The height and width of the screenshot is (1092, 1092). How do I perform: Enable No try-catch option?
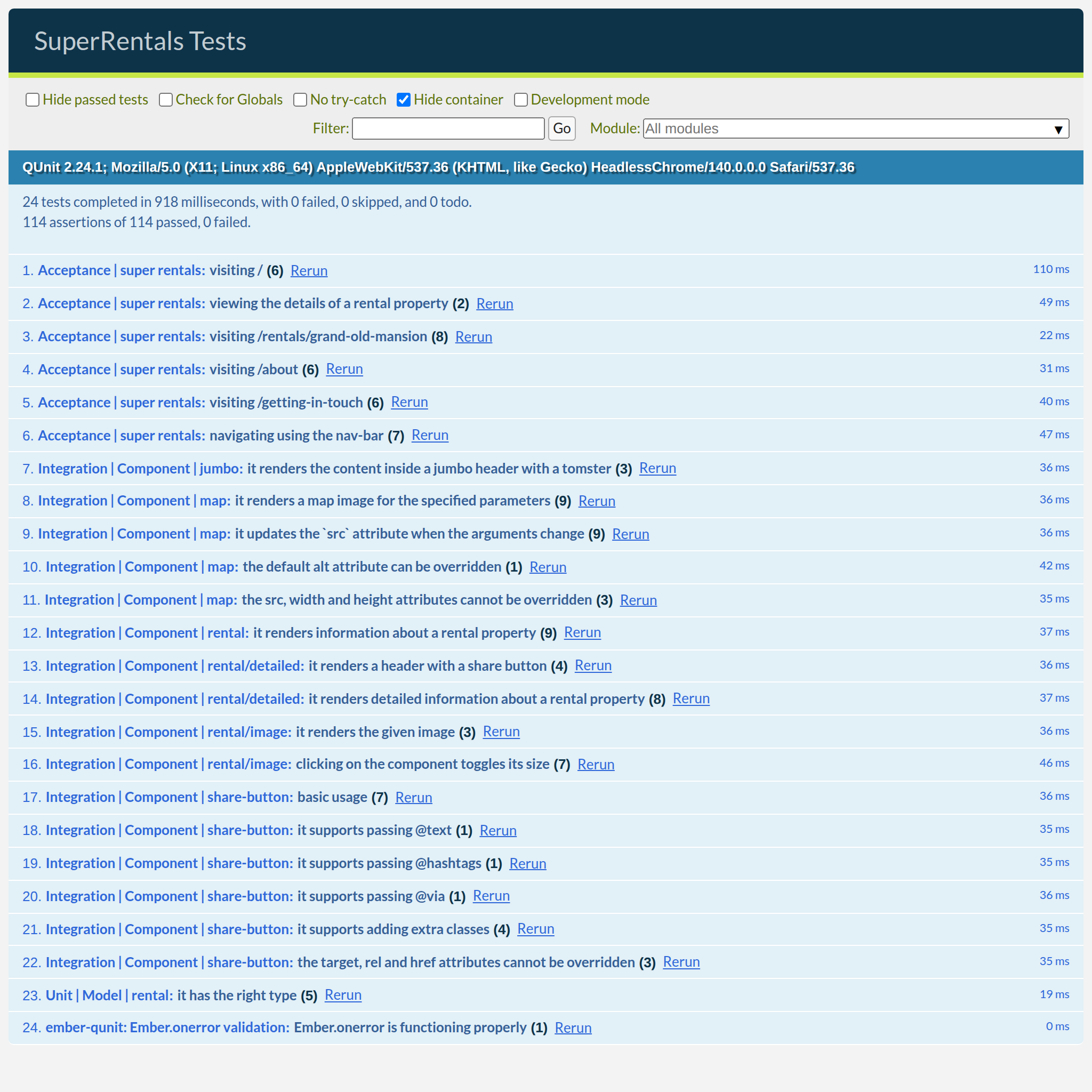point(300,100)
